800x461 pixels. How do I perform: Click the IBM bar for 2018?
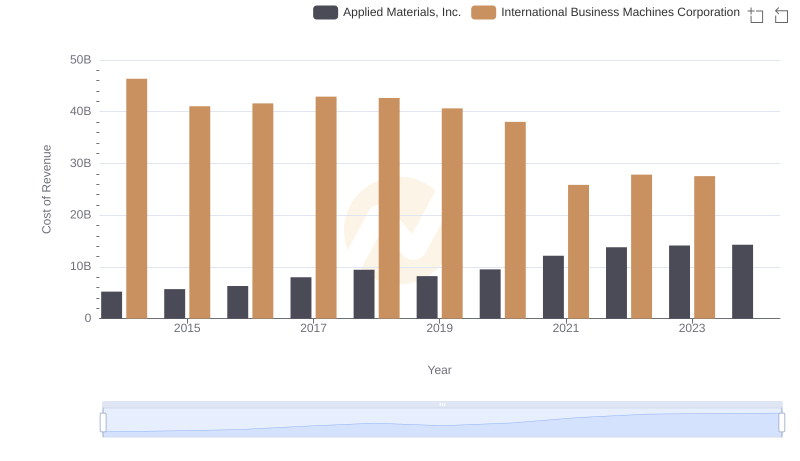[x=389, y=208]
